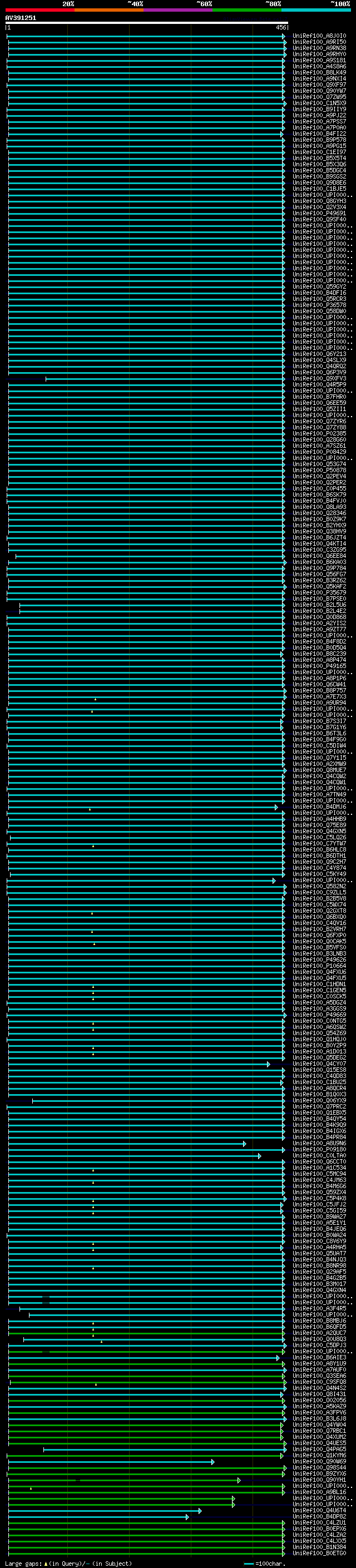Select the UniRef100_B1N384 label
Image resolution: width=356 pixels, height=1568 pixels.
[319, 1547]
